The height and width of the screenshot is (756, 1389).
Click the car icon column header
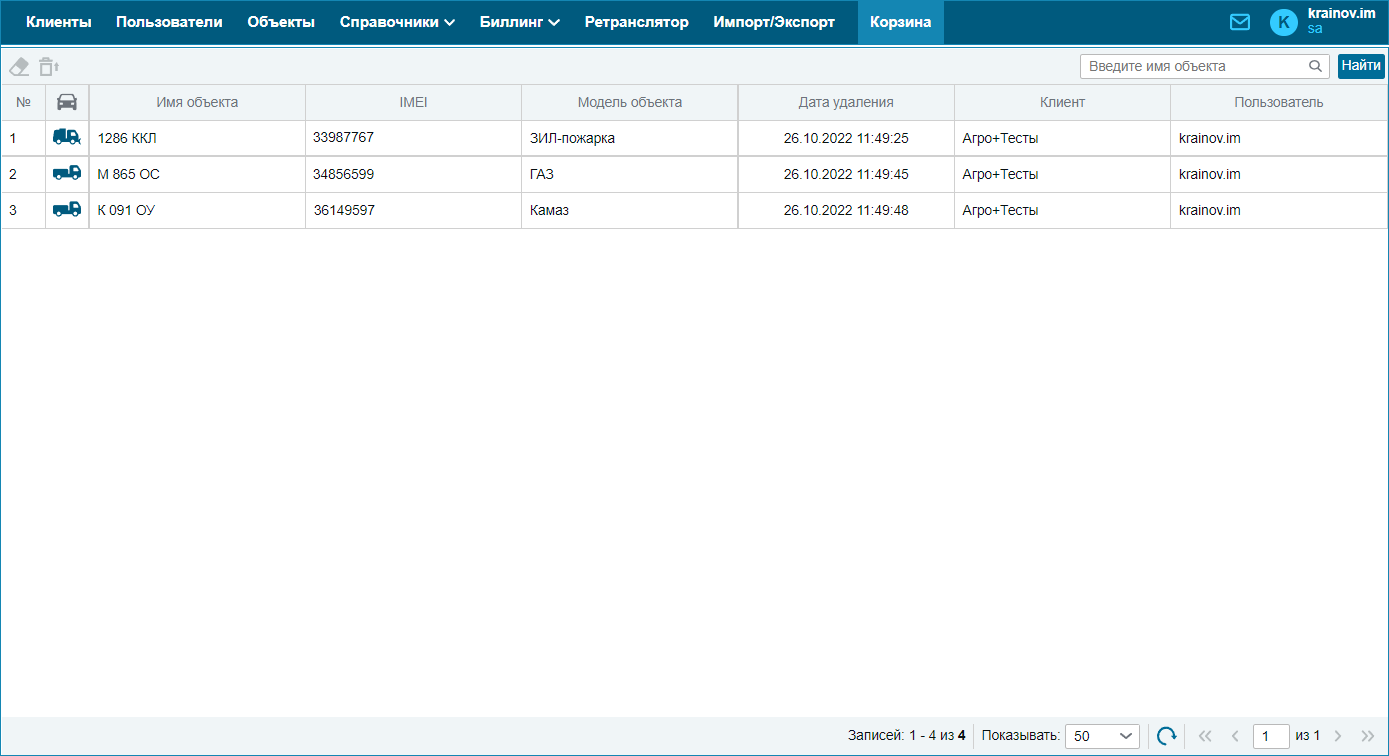67,102
